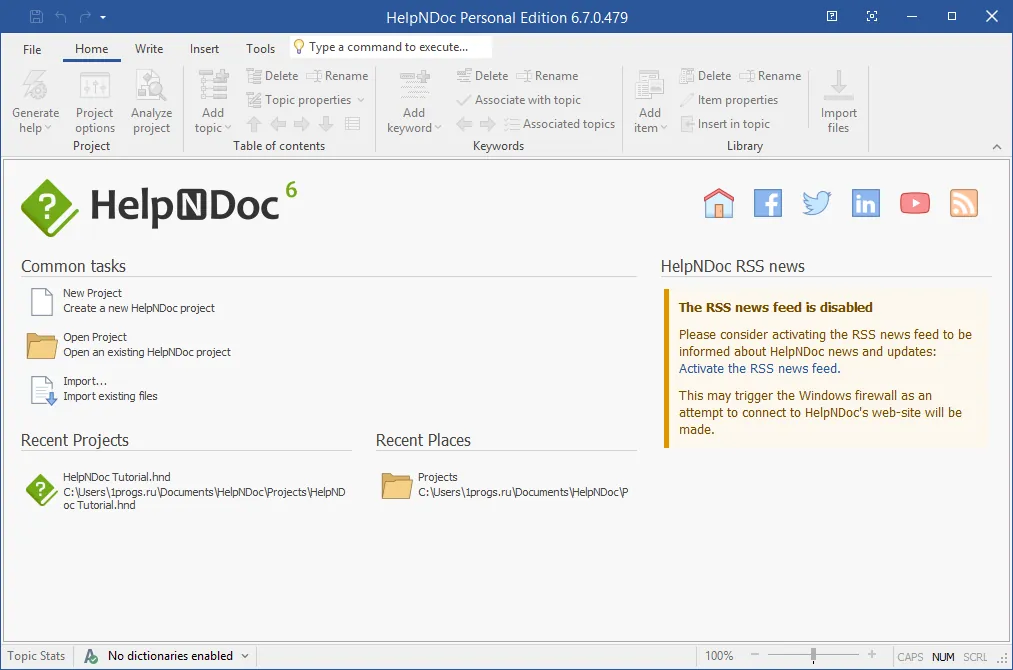Image resolution: width=1013 pixels, height=670 pixels.
Task: Click Associated topics button
Action: tap(559, 123)
